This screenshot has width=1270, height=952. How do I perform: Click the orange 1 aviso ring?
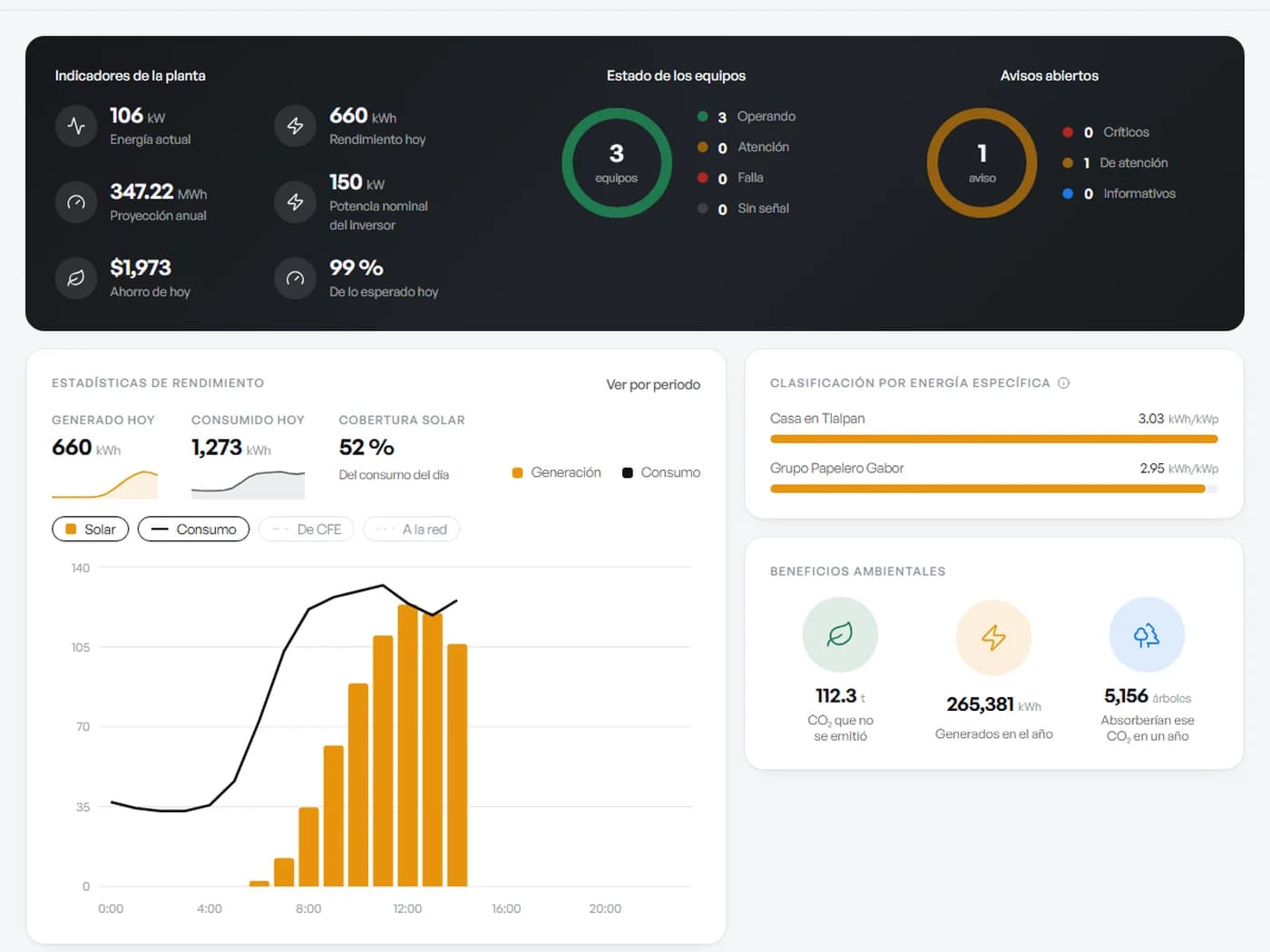(982, 163)
